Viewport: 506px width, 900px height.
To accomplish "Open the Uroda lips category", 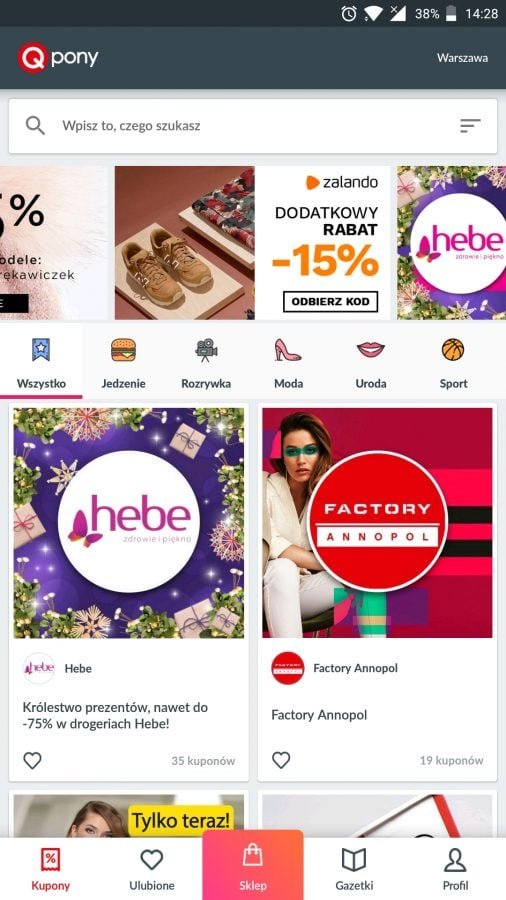I will click(x=371, y=363).
